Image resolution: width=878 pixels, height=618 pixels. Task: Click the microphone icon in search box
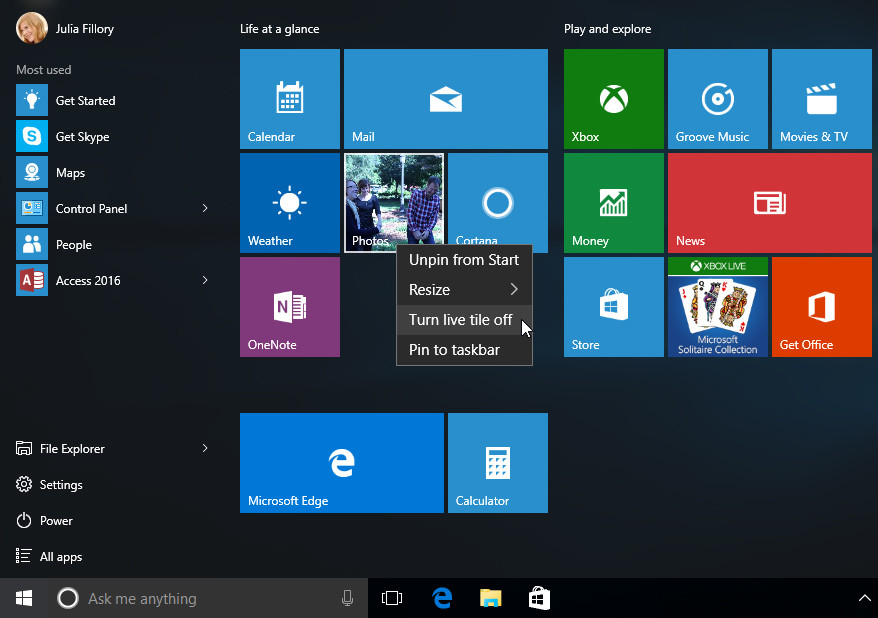[347, 598]
